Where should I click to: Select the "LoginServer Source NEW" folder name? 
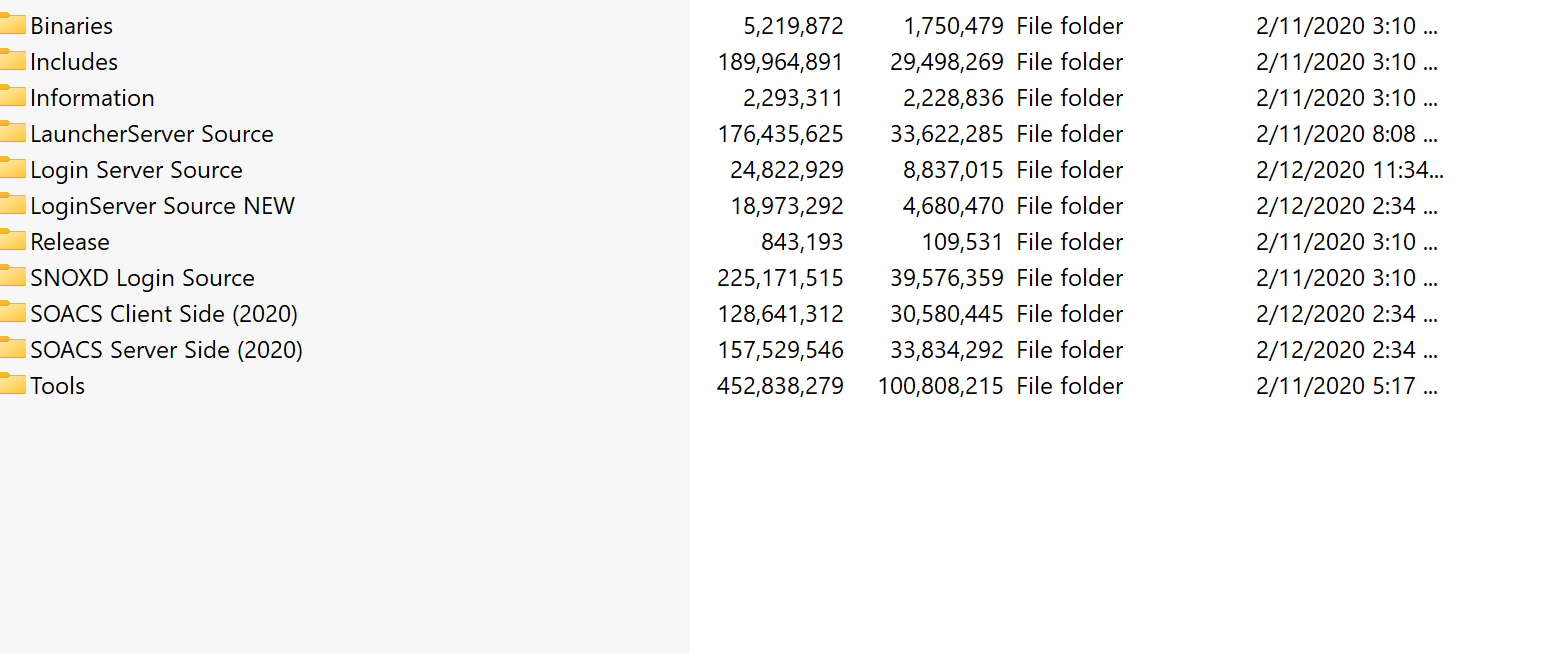[162, 206]
